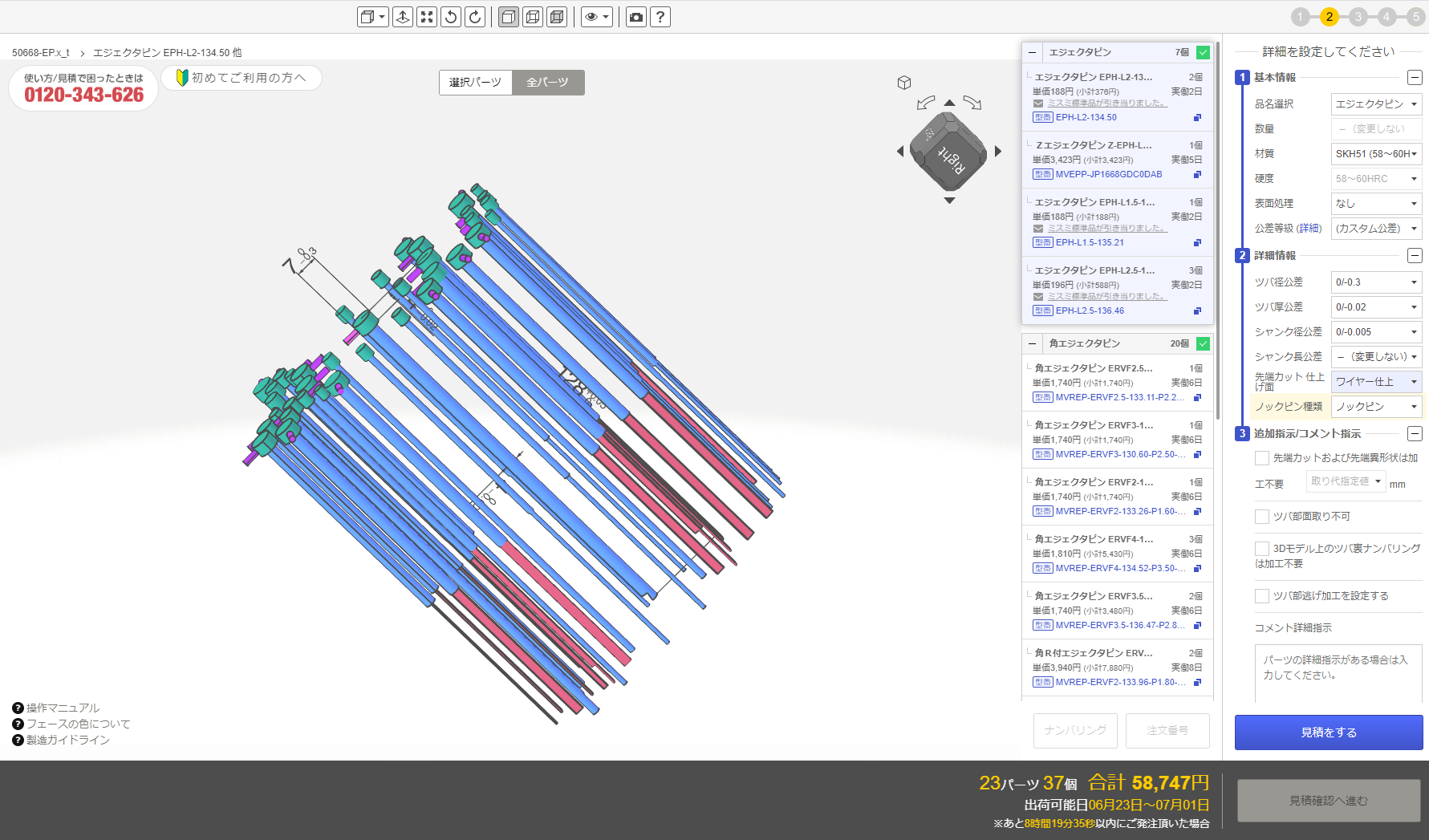The width and height of the screenshot is (1429, 840).
Task: Click the コメント詳細指示 text area
Action: coord(1338,672)
